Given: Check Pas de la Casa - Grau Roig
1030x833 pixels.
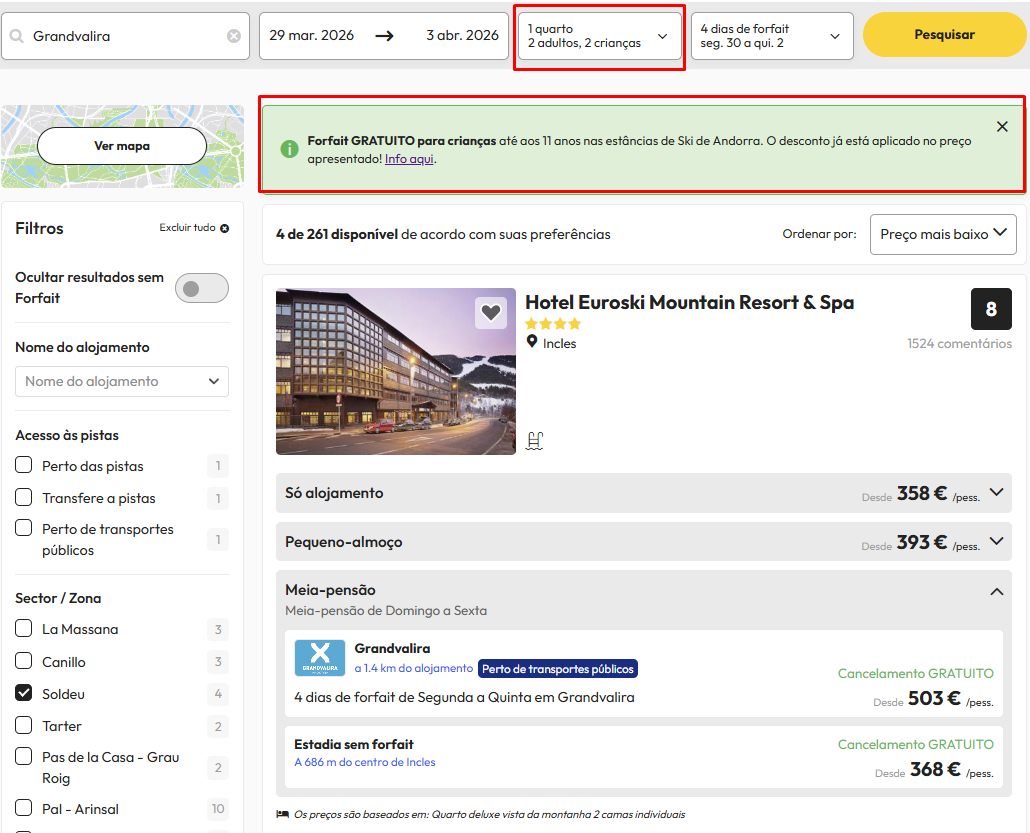Looking at the screenshot, I should coord(24,757).
